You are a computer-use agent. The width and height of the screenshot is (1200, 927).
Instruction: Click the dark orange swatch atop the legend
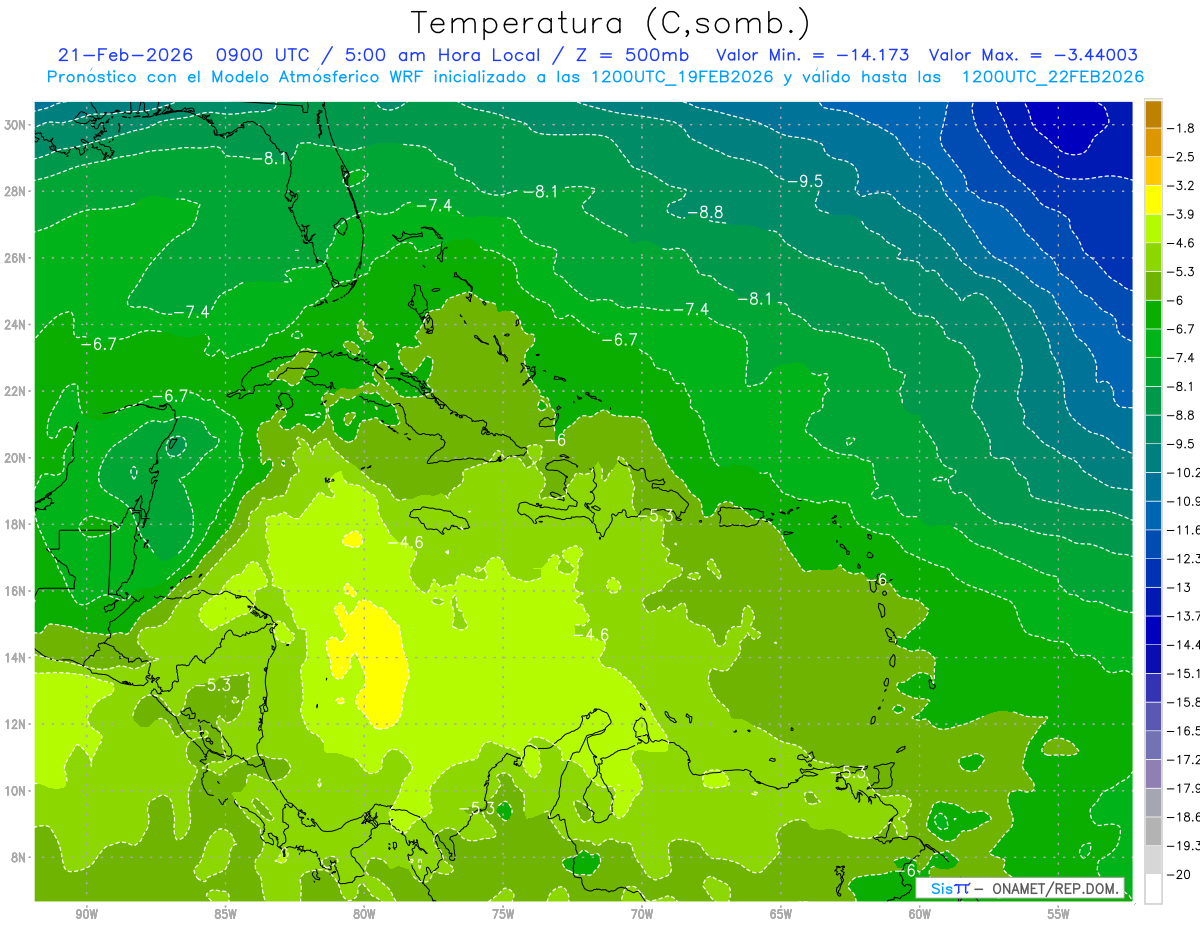pyautogui.click(x=1153, y=114)
